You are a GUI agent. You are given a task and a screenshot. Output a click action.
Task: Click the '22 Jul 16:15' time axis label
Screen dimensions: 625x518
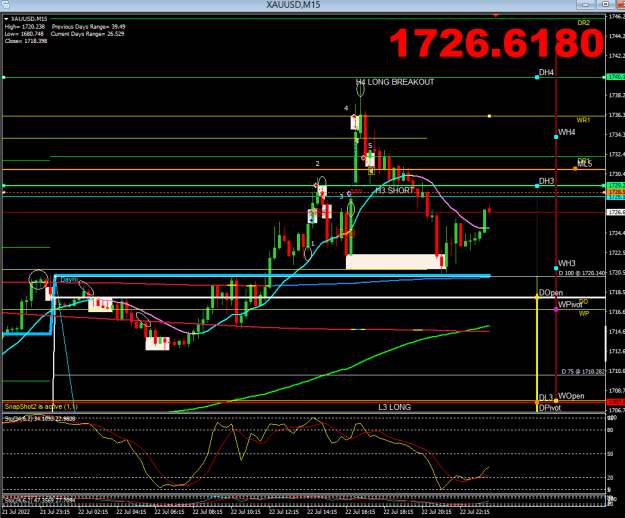pyautogui.click(x=360, y=512)
